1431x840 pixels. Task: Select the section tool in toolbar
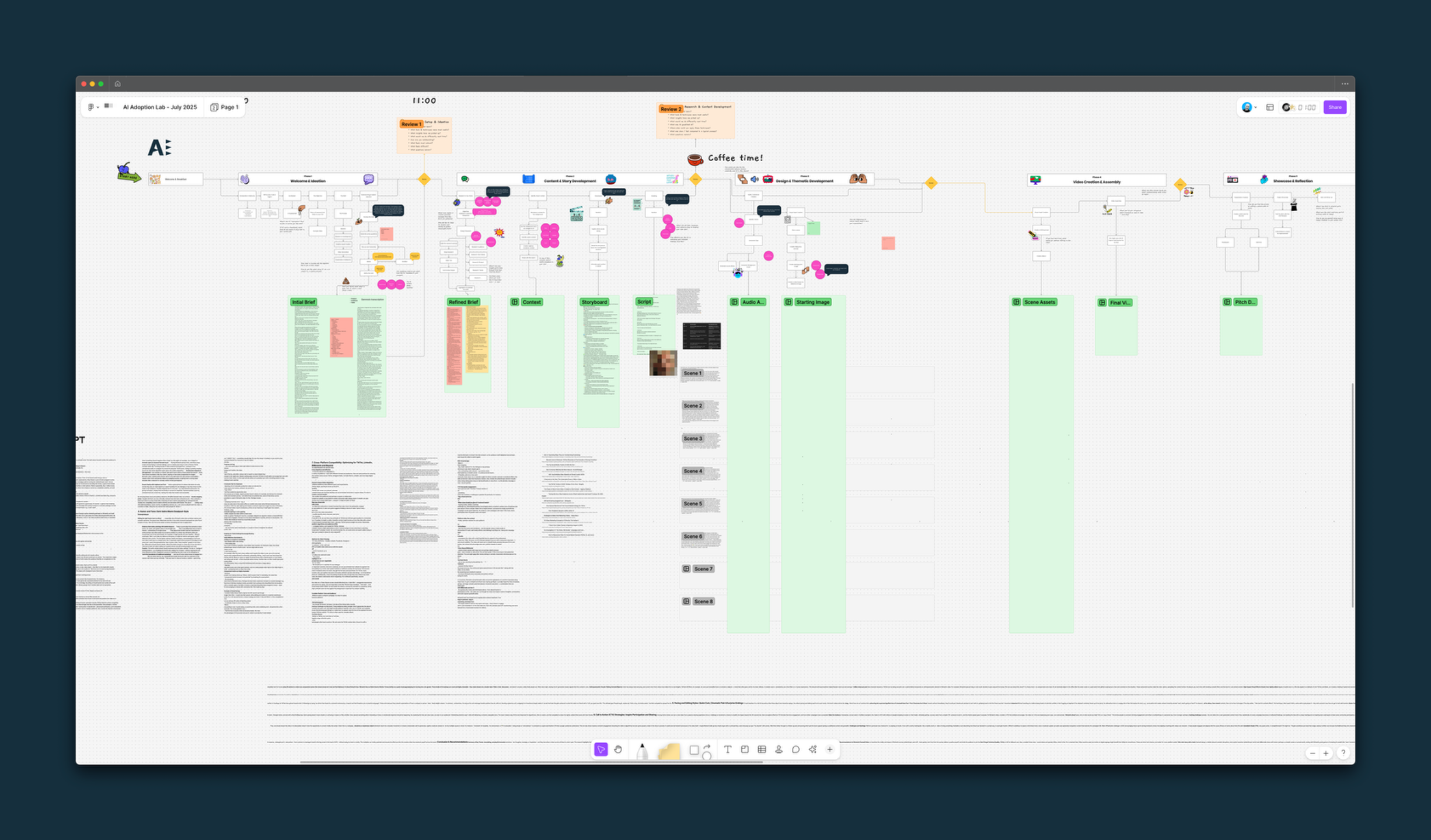tap(745, 750)
